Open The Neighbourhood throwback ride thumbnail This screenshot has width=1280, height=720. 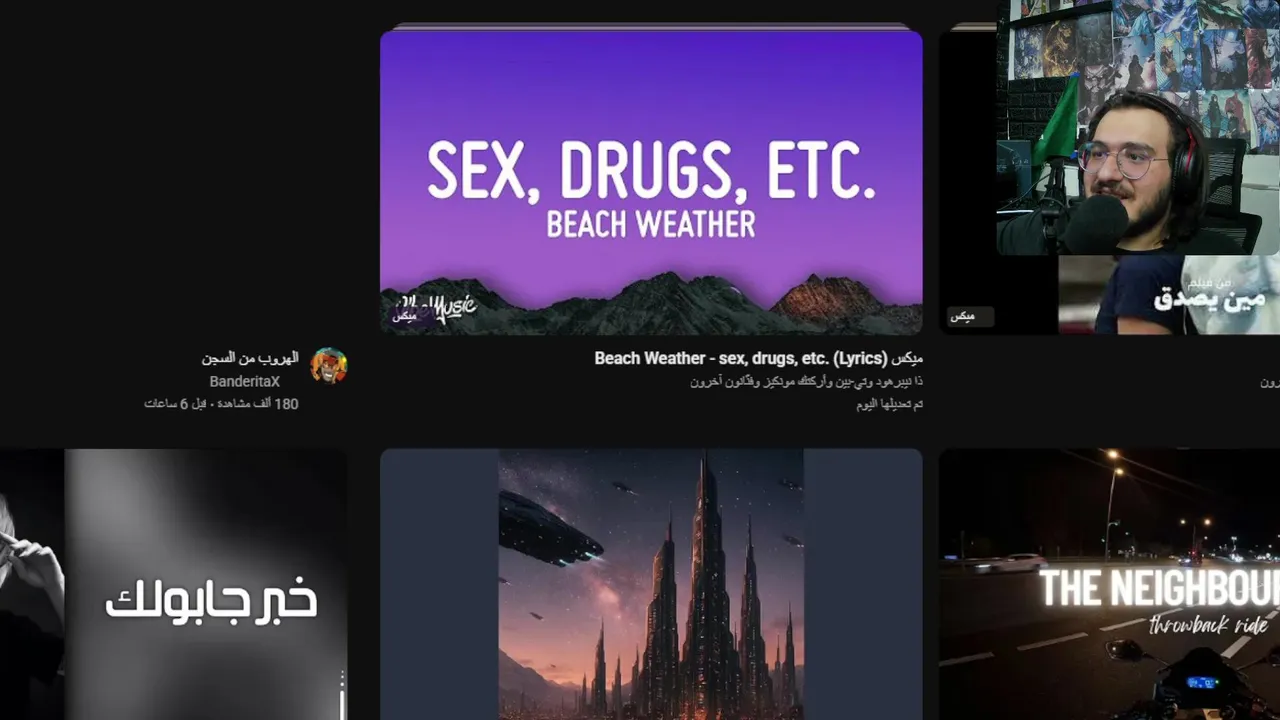point(1110,584)
